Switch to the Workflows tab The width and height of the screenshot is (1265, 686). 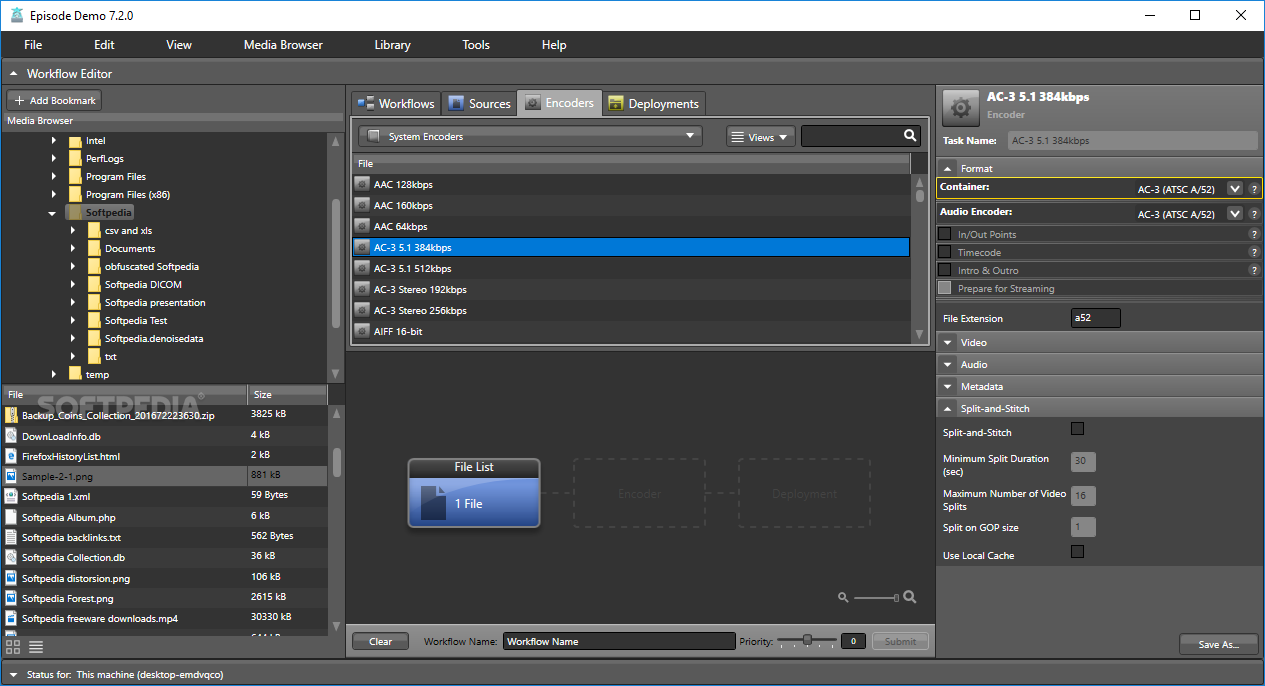396,103
